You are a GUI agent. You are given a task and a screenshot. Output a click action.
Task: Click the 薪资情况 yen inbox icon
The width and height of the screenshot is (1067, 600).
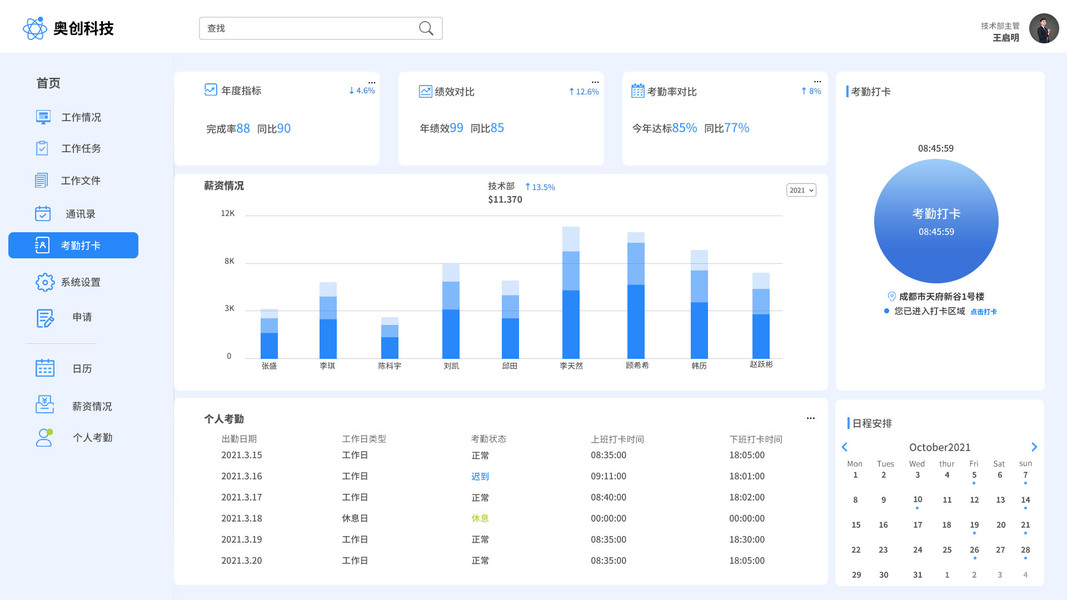(45, 405)
